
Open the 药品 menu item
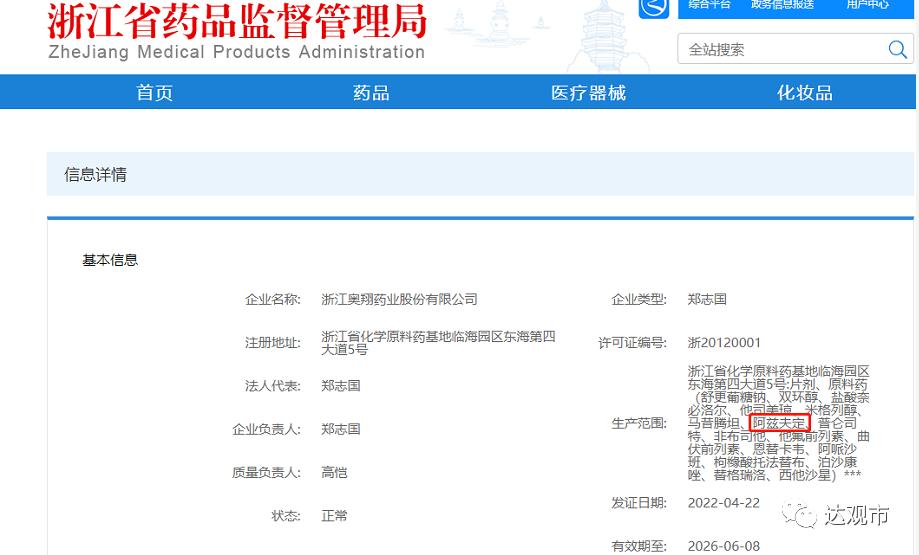[371, 93]
